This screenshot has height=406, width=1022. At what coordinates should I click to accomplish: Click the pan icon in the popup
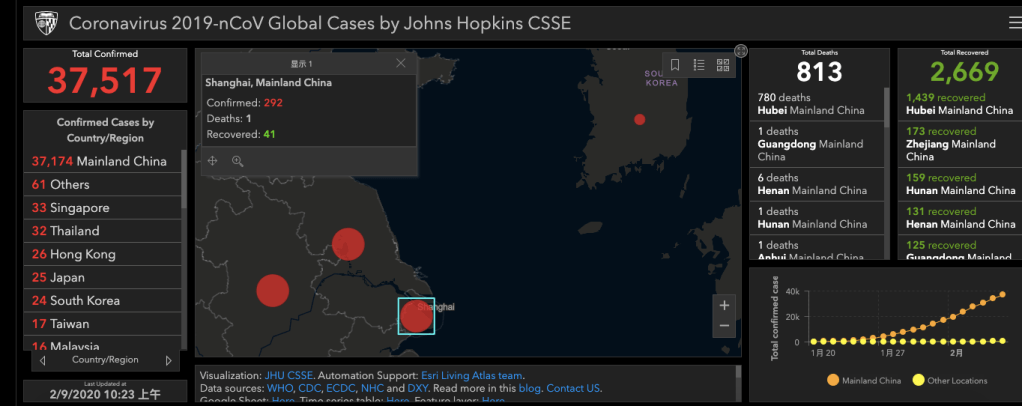click(213, 160)
